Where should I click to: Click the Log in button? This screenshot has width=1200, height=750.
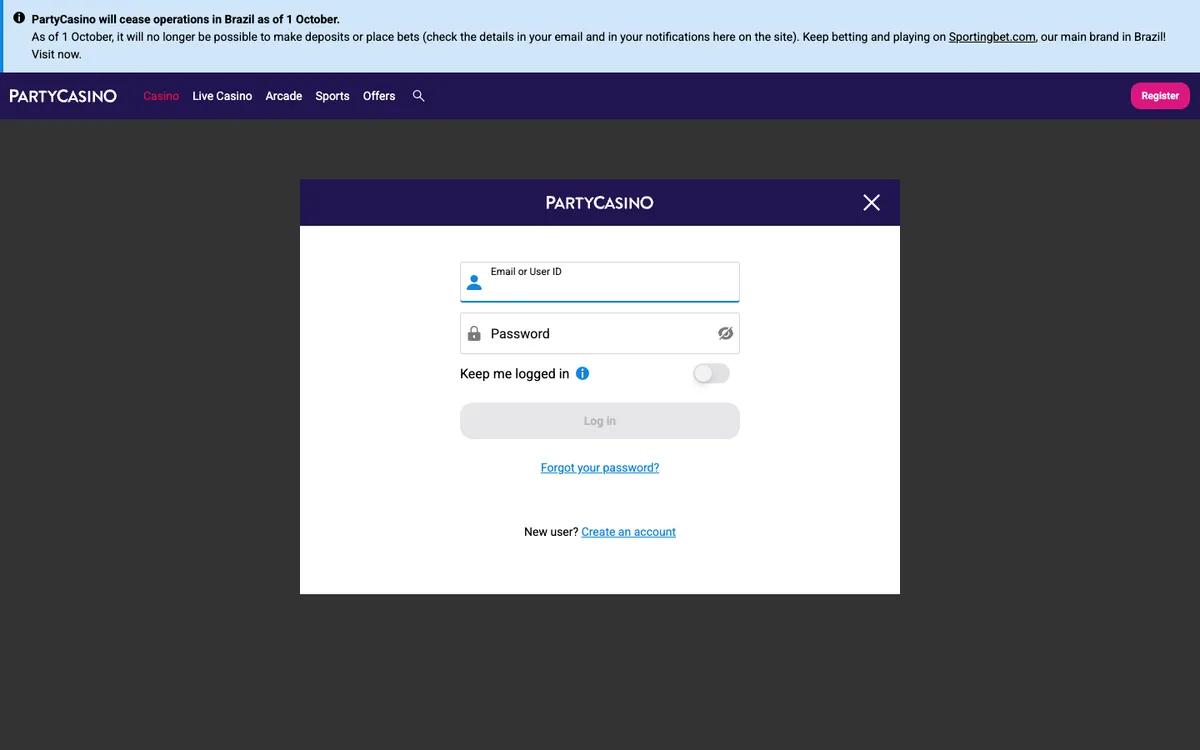click(600, 421)
